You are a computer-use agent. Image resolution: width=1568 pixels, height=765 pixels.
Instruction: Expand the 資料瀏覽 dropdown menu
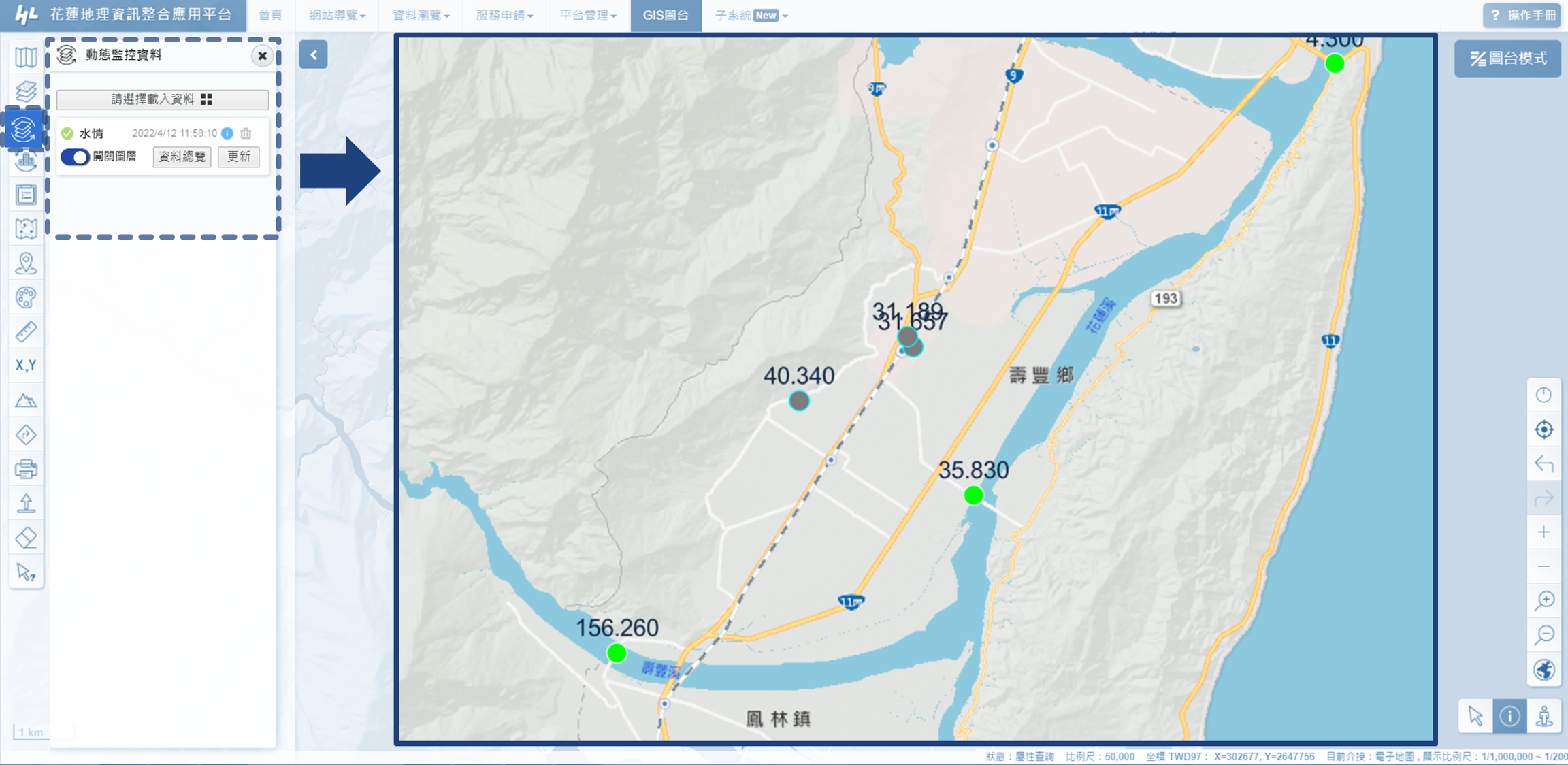421,15
